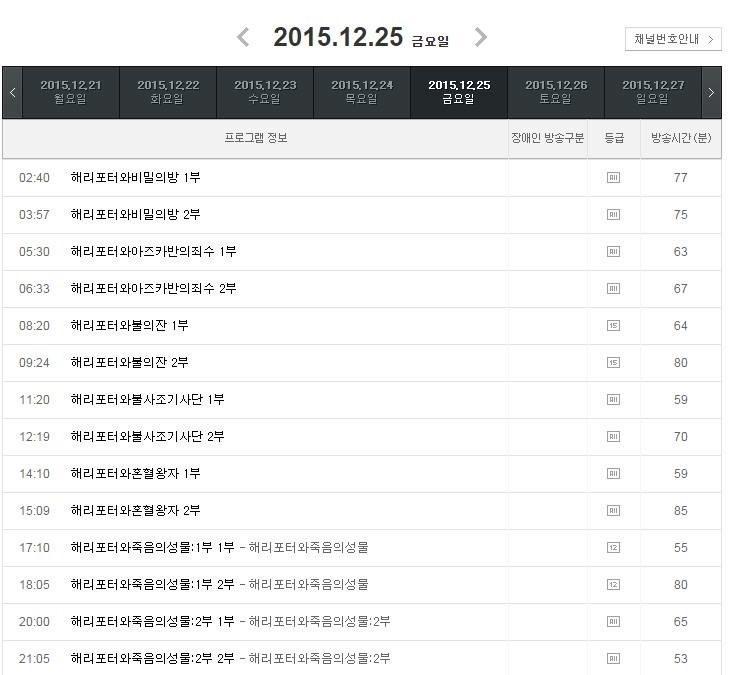Viewport: 738px width, 675px height.
Task: Select the 2015.12.22 화요일 tab
Action: [168, 92]
